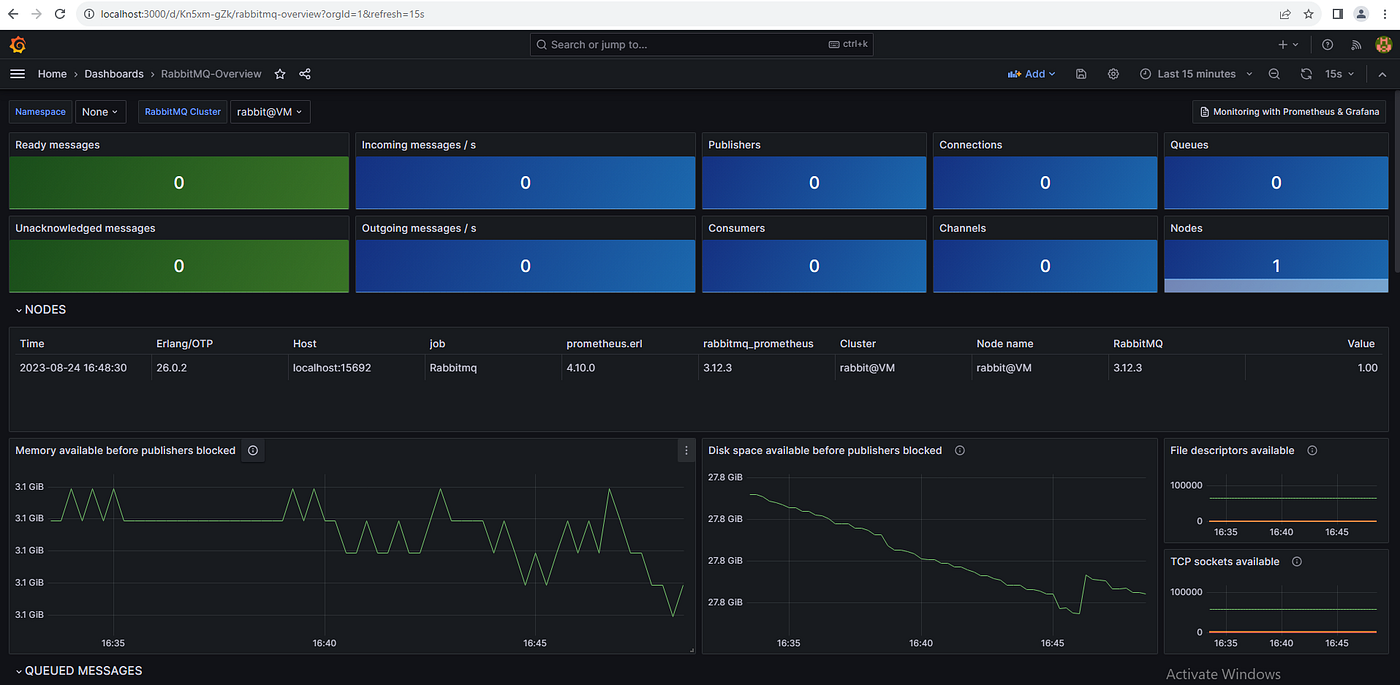Star the RabbitMQ-Overview dashboard

point(280,74)
